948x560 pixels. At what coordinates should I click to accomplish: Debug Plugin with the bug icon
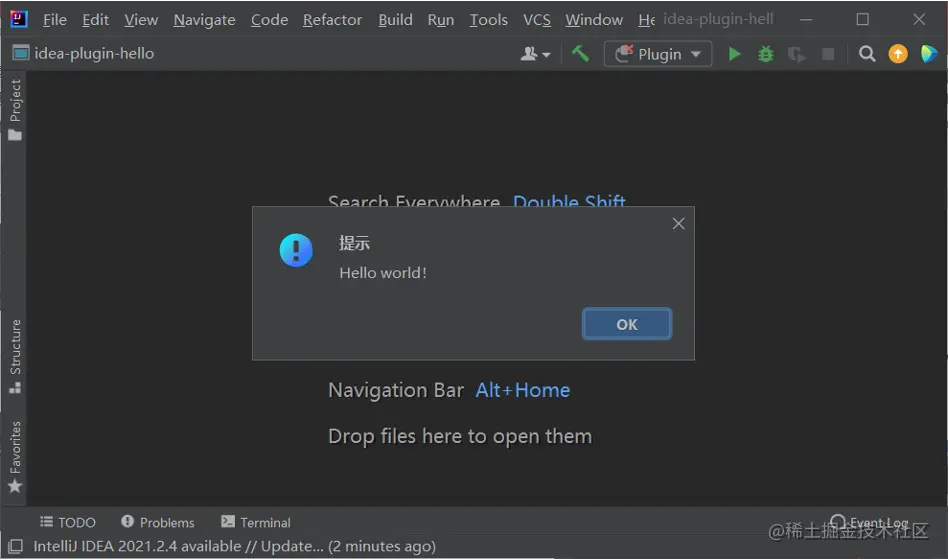click(x=765, y=54)
